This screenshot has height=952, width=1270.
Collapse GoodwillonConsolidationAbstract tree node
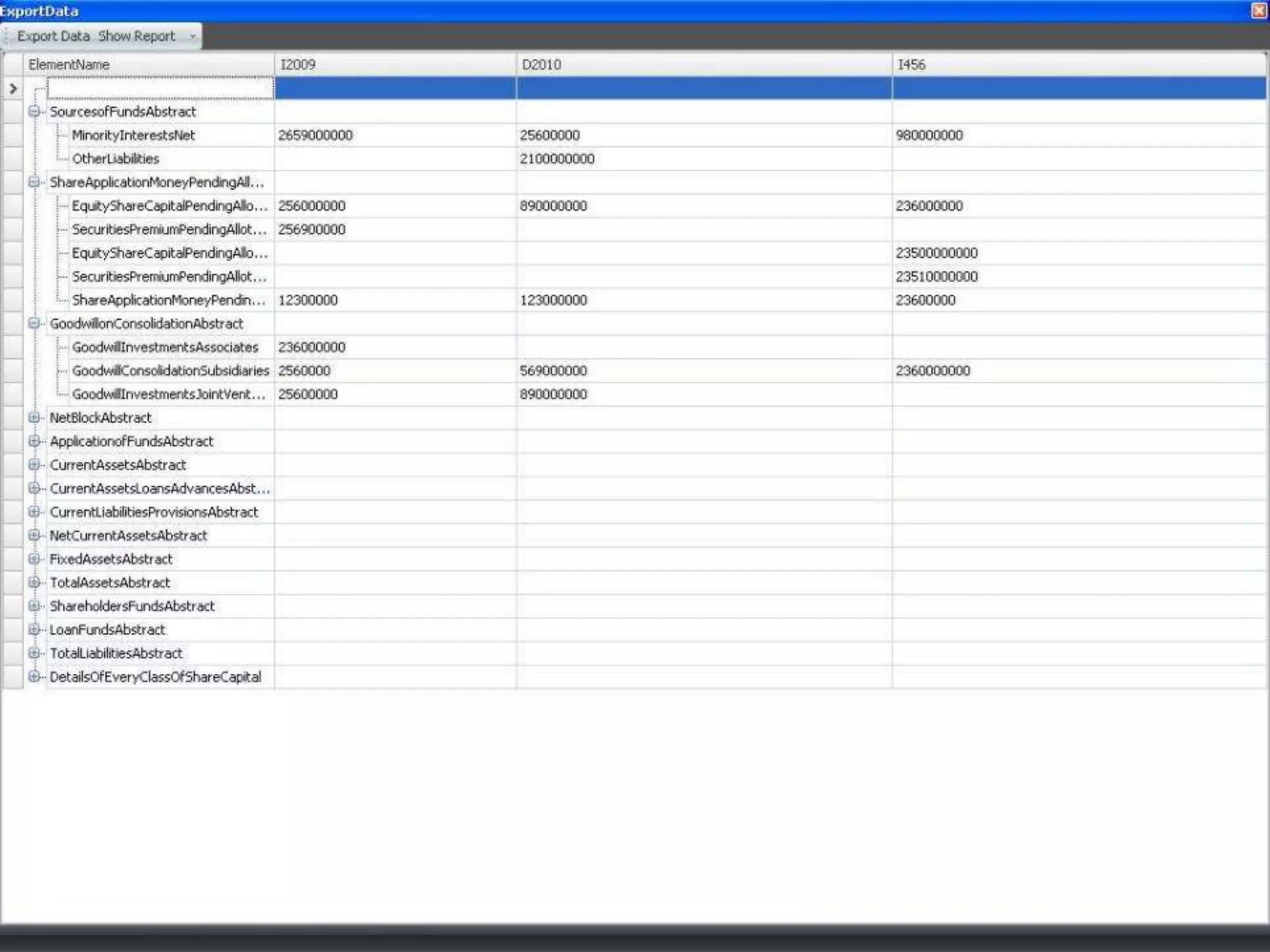coord(34,324)
